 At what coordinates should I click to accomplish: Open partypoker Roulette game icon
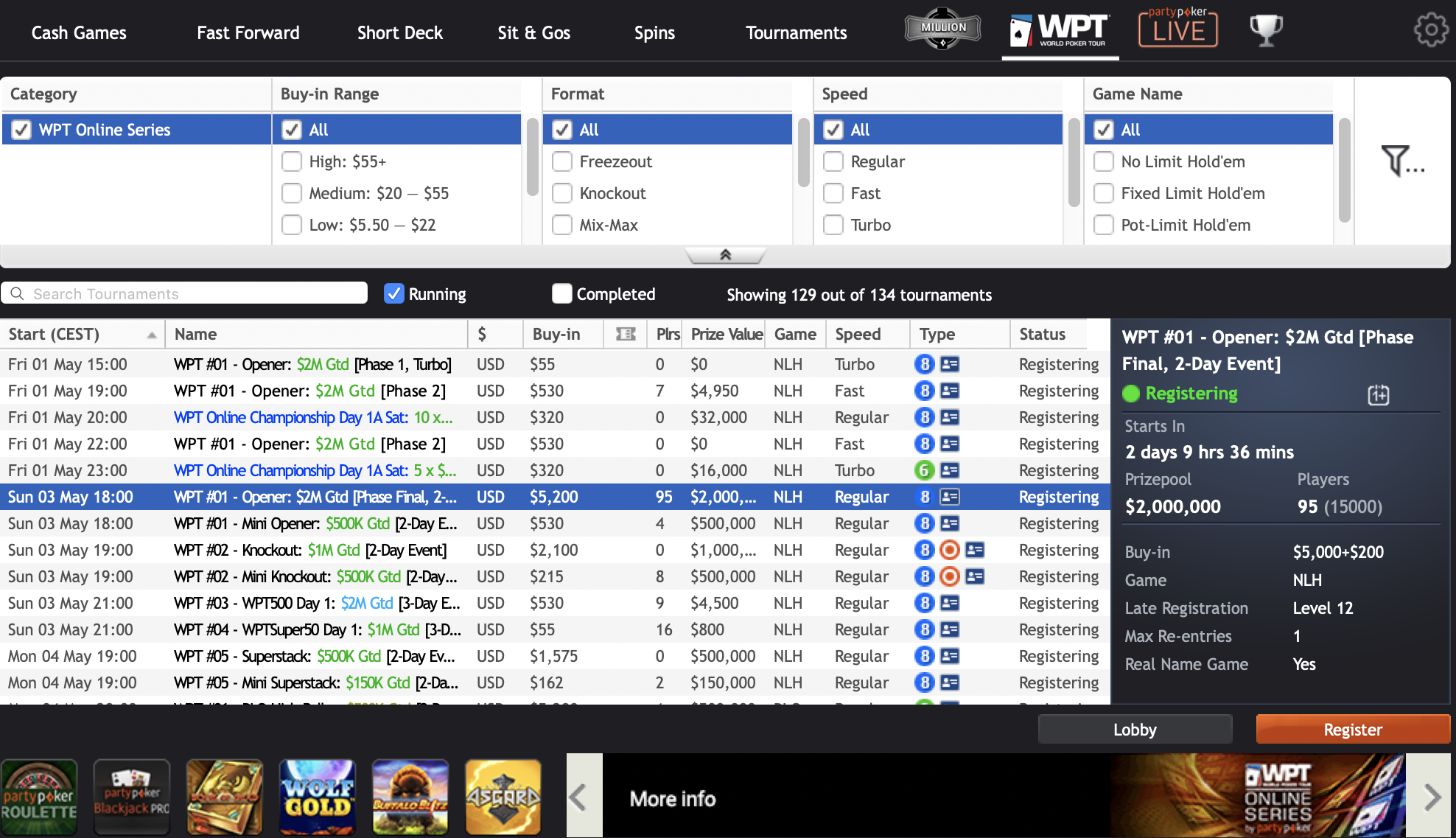click(40, 797)
